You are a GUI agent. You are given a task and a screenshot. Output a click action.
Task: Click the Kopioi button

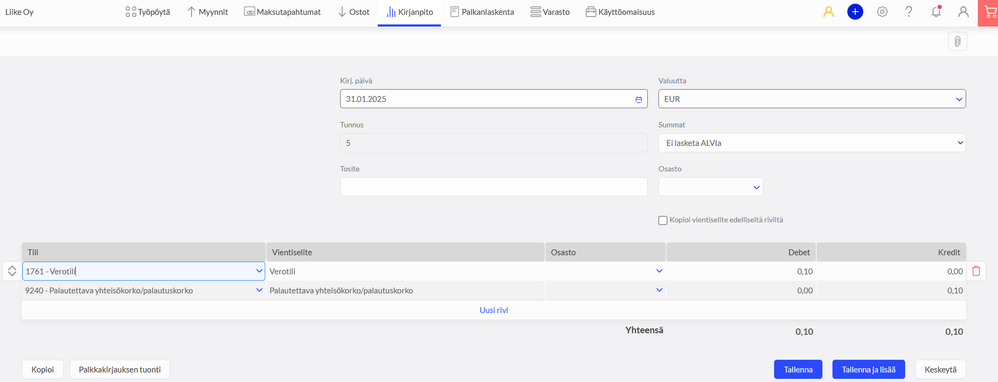tap(43, 369)
